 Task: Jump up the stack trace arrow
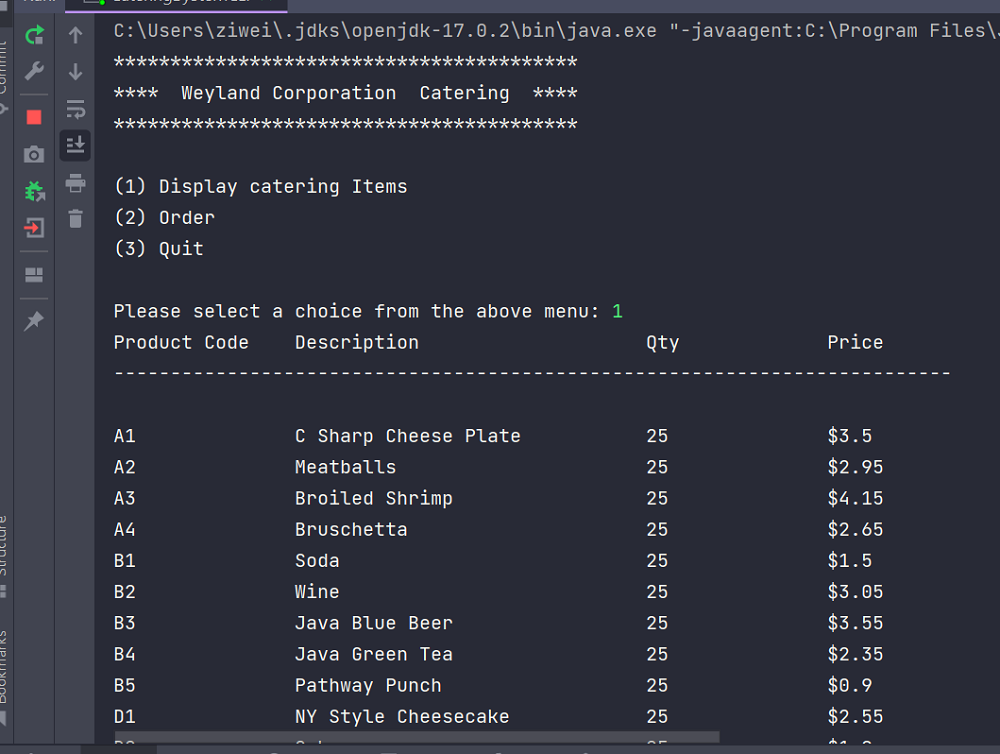click(75, 34)
